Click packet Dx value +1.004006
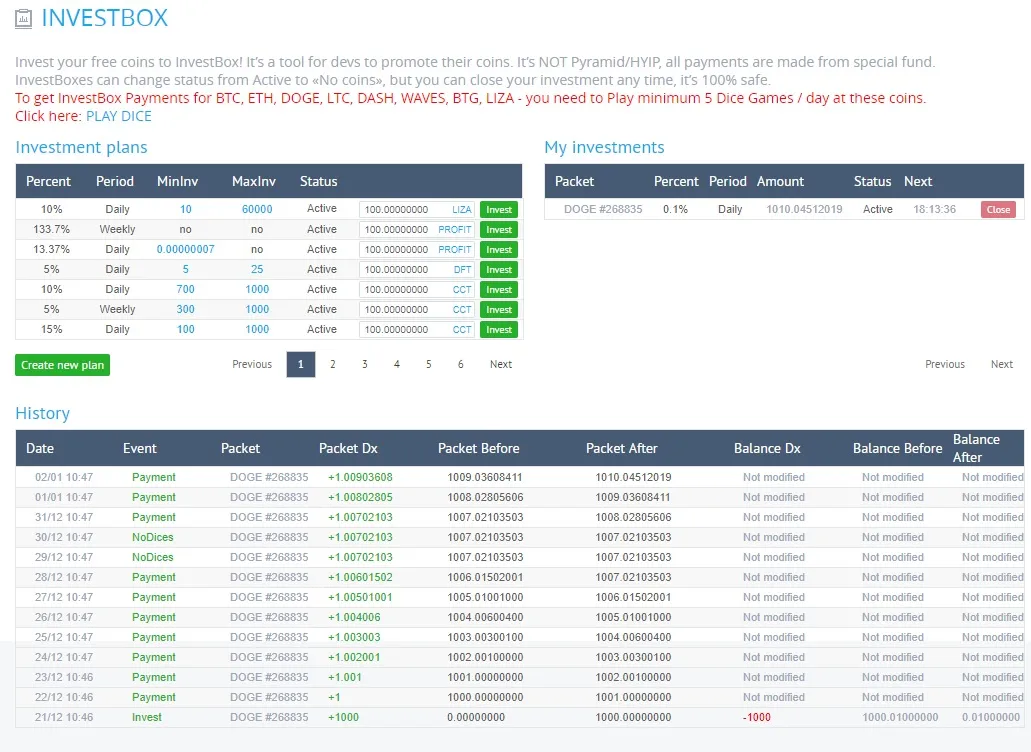Screen dimensions: 1031x752 point(354,617)
